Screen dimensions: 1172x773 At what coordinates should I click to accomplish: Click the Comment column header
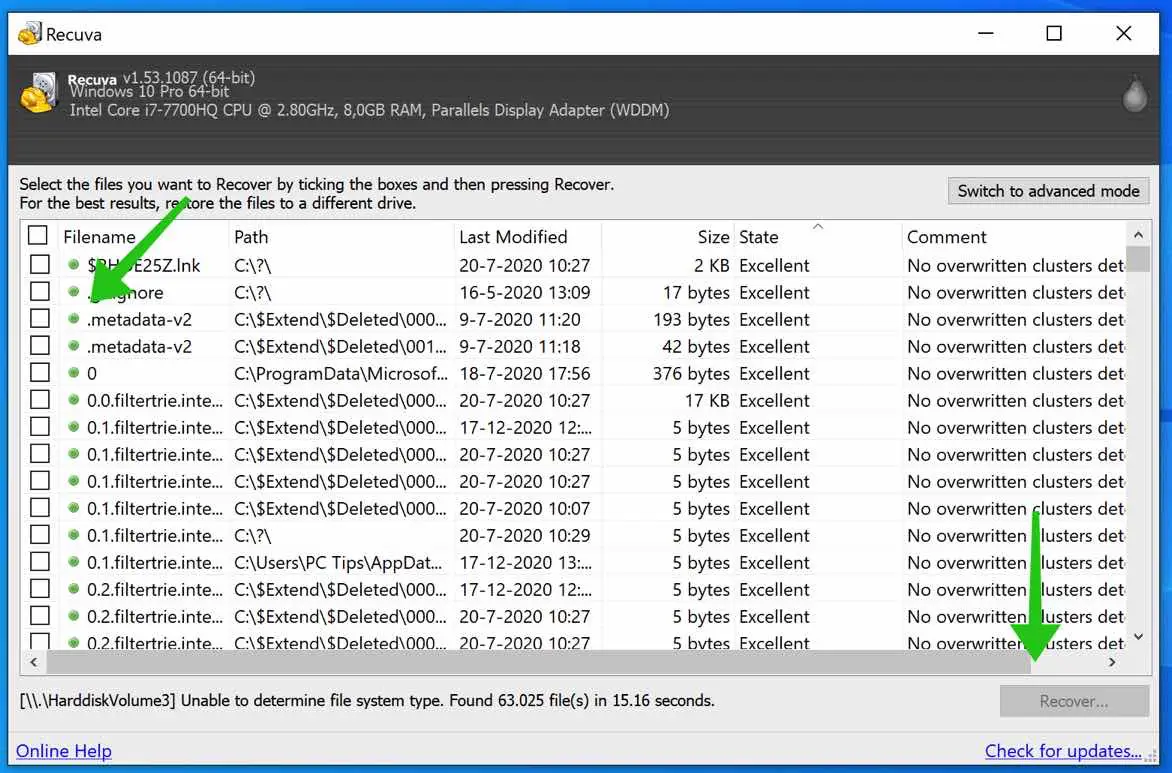tap(1014, 237)
